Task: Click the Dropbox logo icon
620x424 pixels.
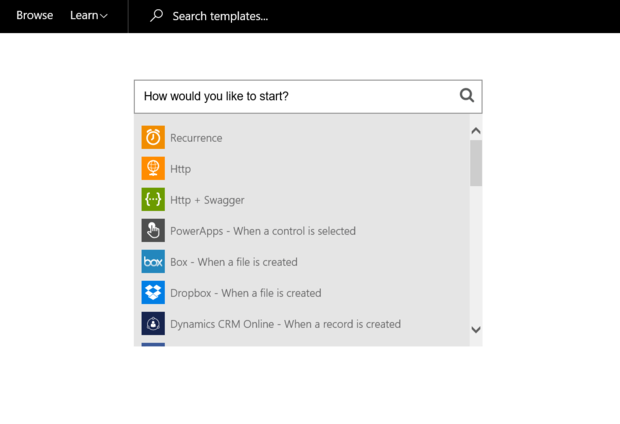Action: (153, 292)
